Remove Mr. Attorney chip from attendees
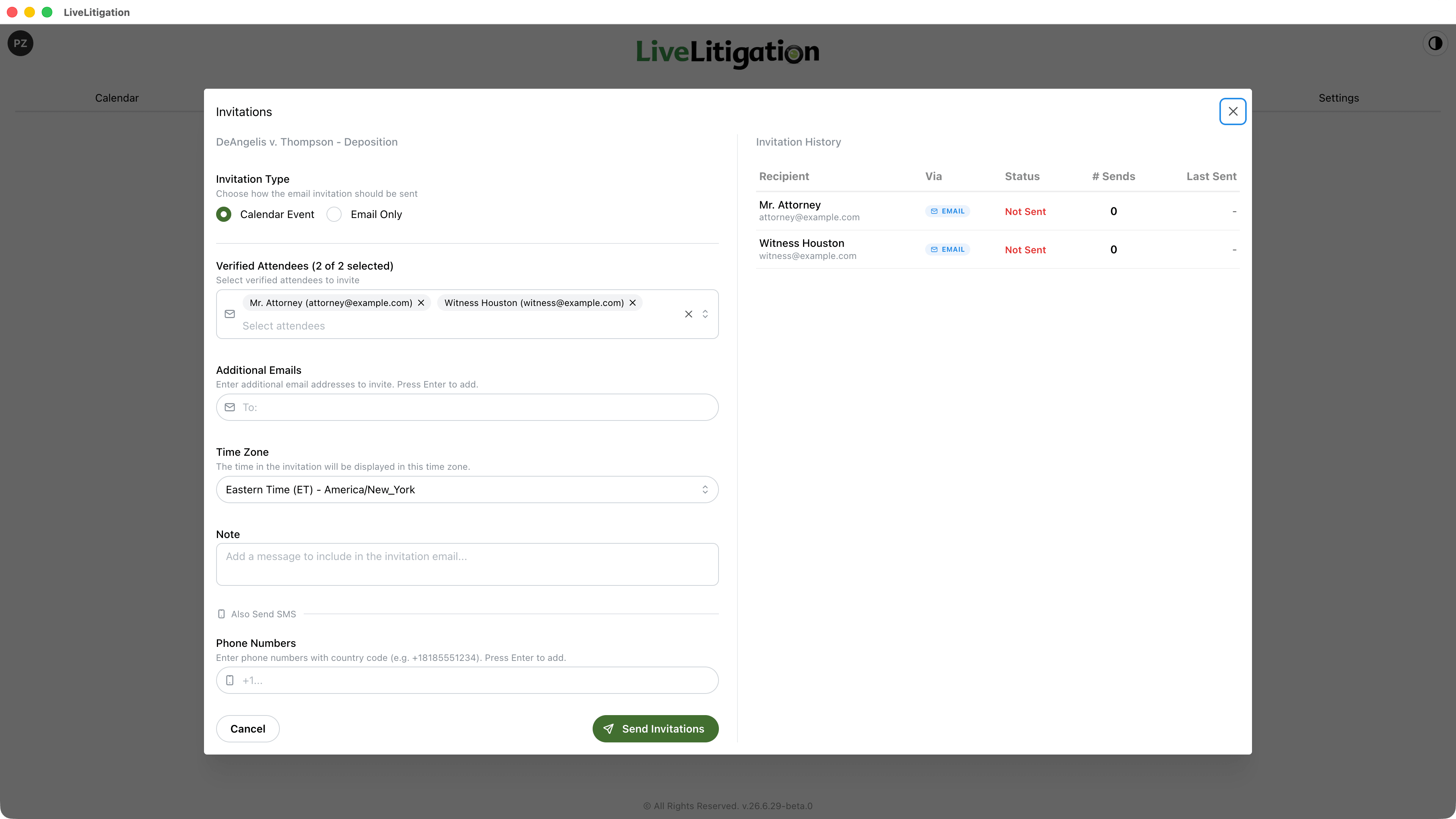The width and height of the screenshot is (1456, 819). [421, 303]
